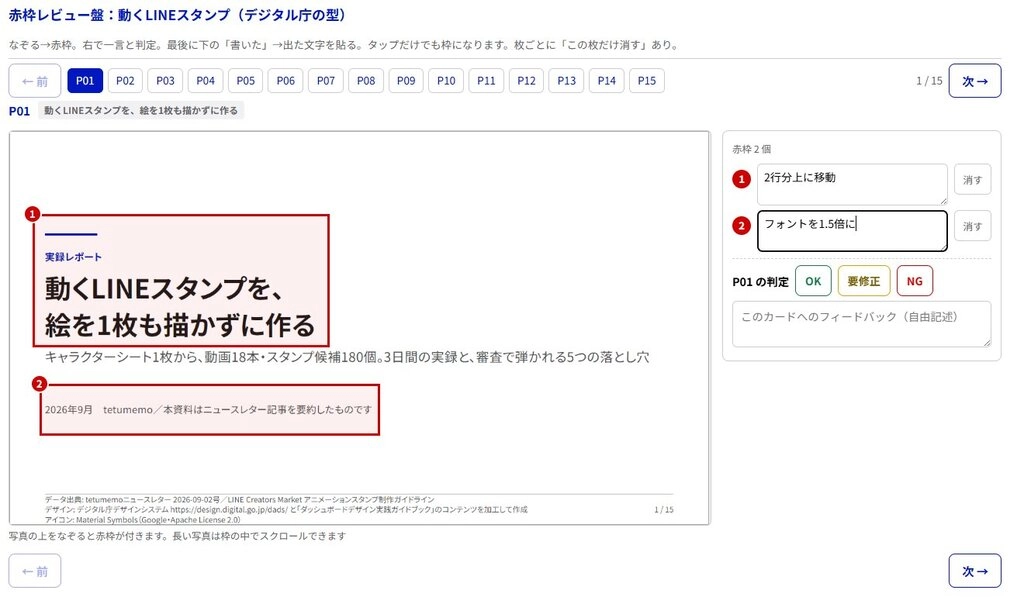
Task: Click subtitle starting キャラクターシート1枚から
Action: tap(347, 357)
